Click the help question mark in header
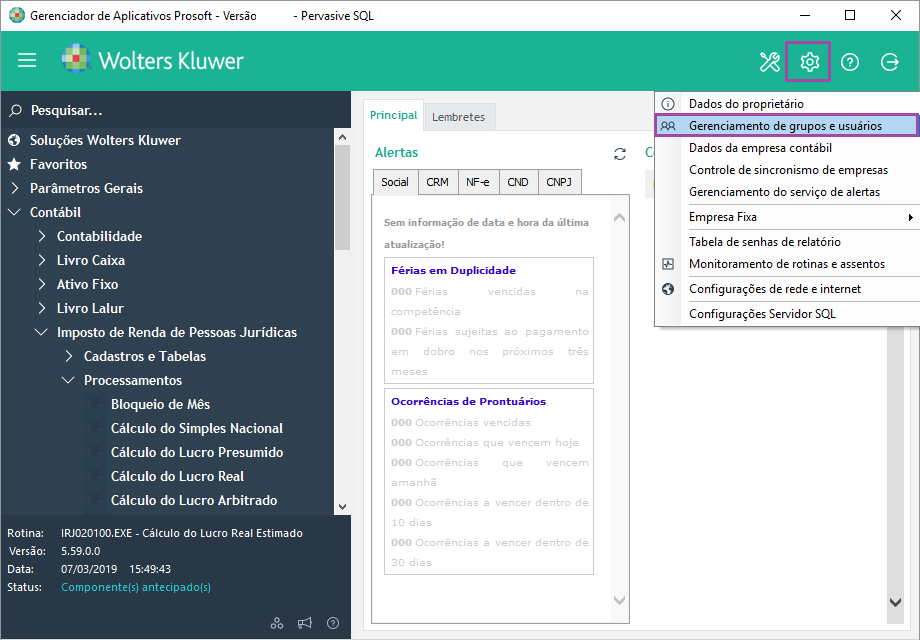The image size is (920, 640). (x=850, y=62)
